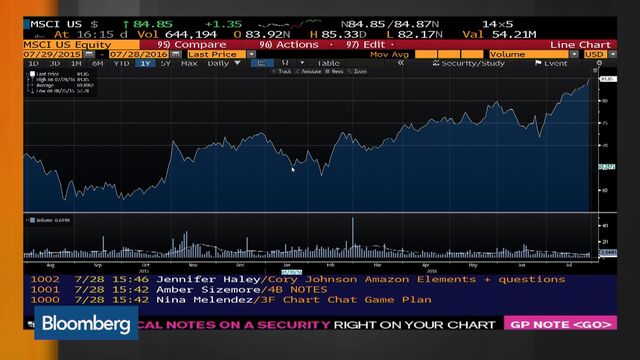The width and height of the screenshot is (640, 360).
Task: Click the Vol 644,194 value
Action: click(177, 34)
